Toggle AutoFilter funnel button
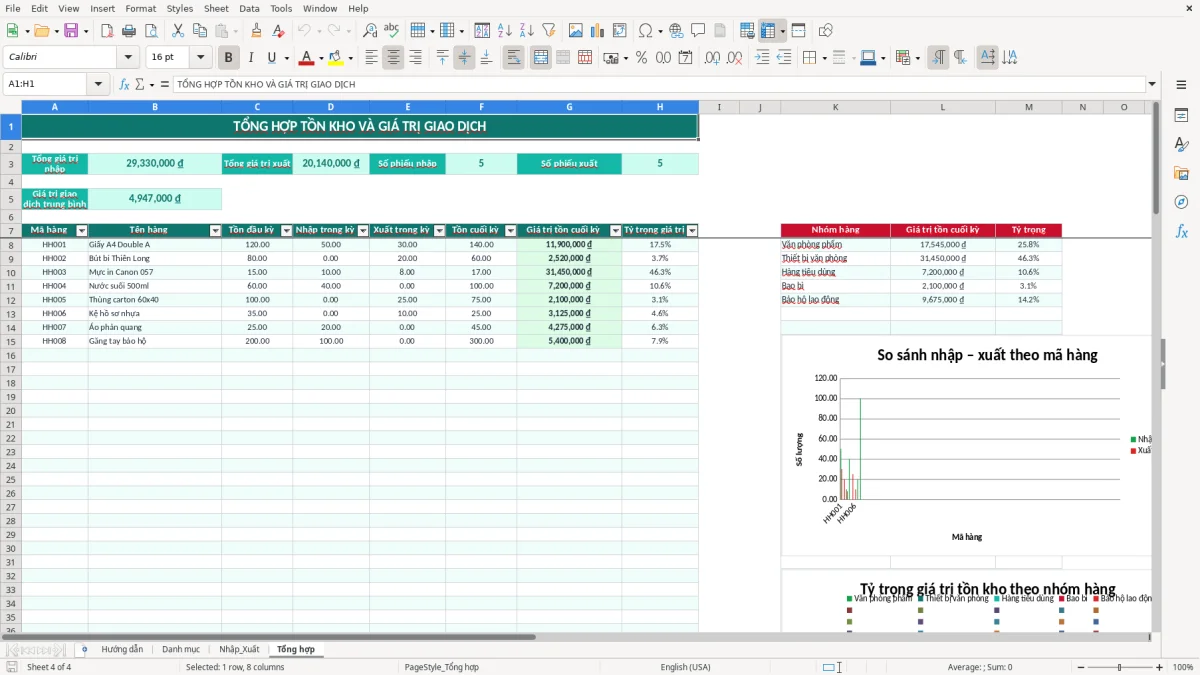The height and width of the screenshot is (675, 1200). pyautogui.click(x=548, y=31)
